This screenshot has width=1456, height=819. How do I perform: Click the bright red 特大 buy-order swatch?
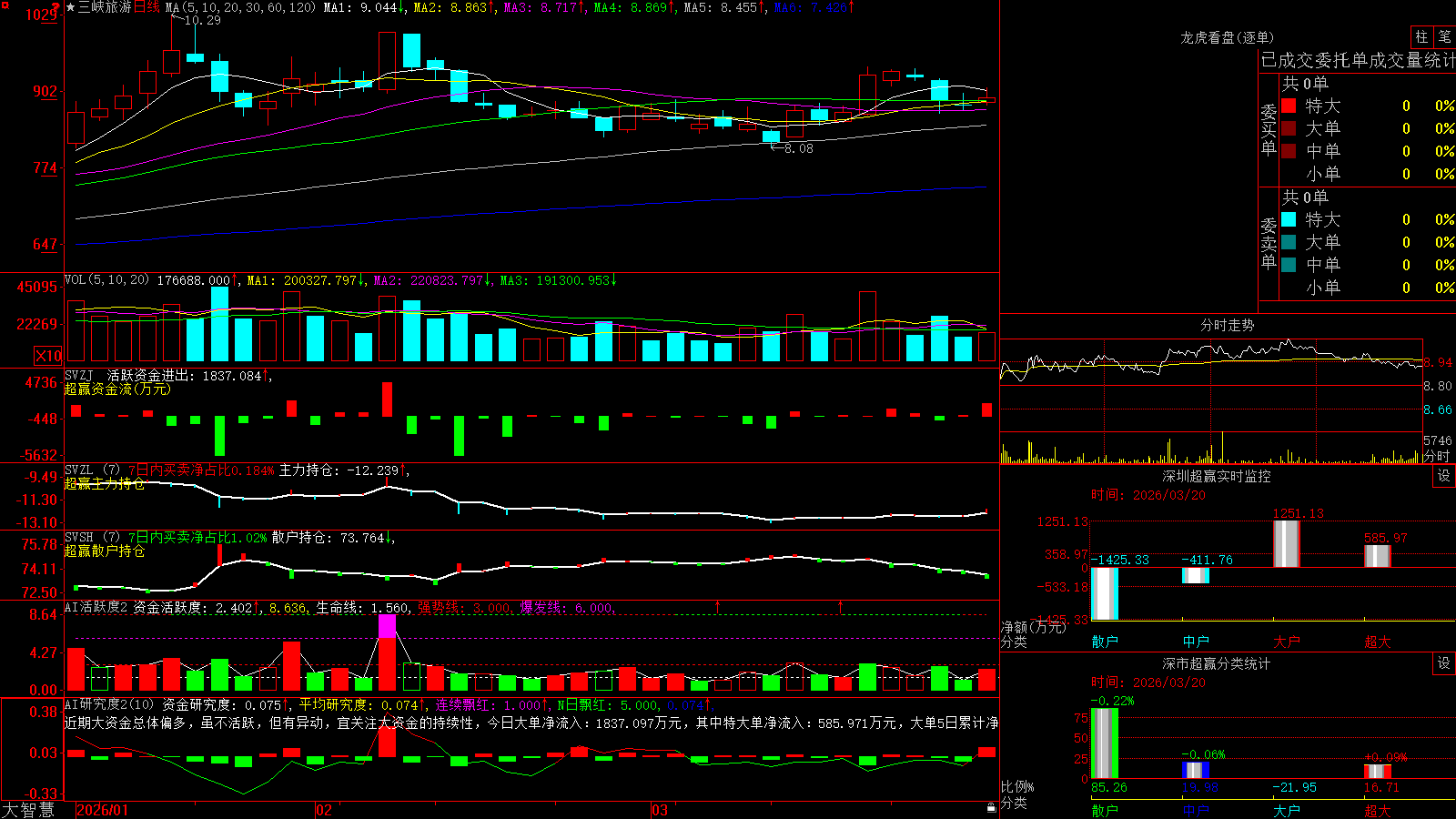[1289, 106]
